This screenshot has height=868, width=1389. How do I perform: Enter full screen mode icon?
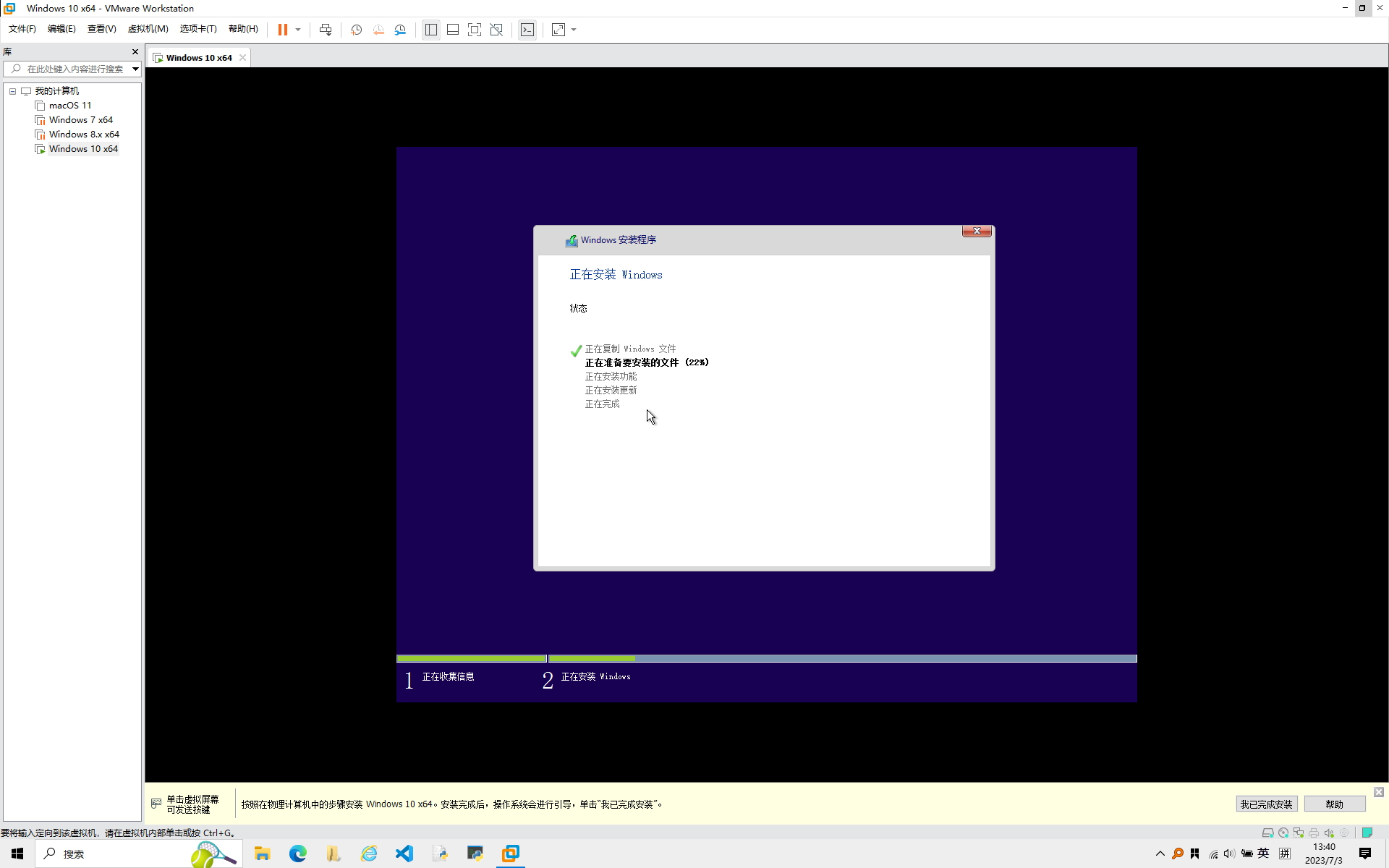[x=475, y=30]
